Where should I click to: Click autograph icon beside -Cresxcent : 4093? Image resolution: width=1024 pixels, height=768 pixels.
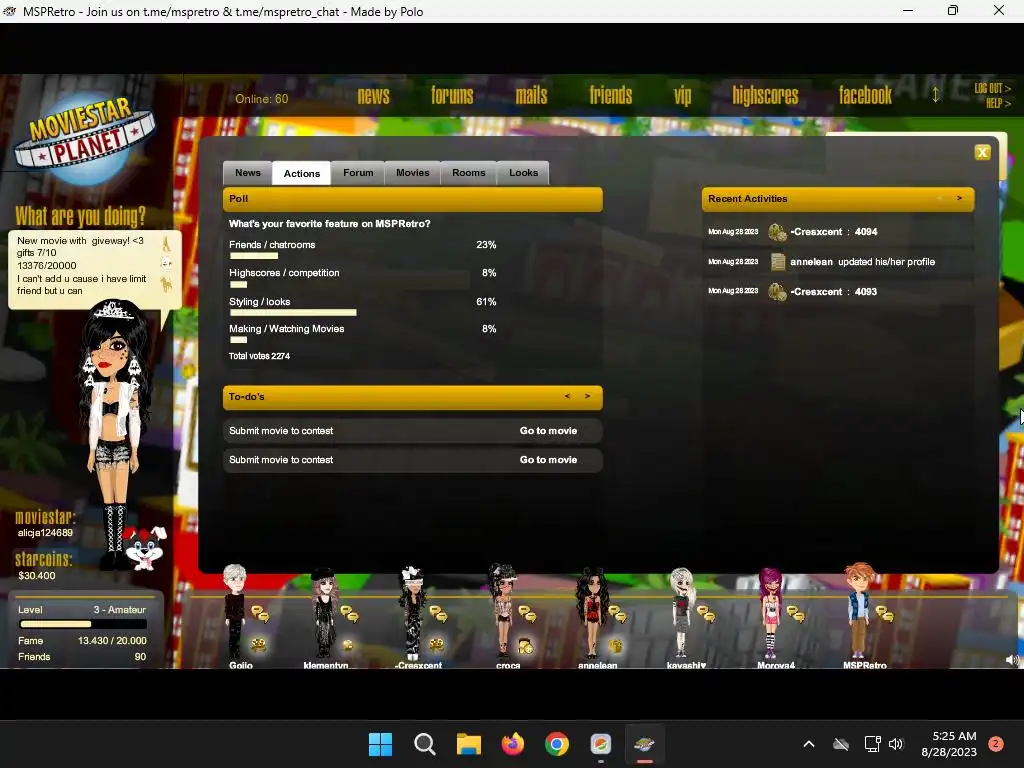pos(777,292)
